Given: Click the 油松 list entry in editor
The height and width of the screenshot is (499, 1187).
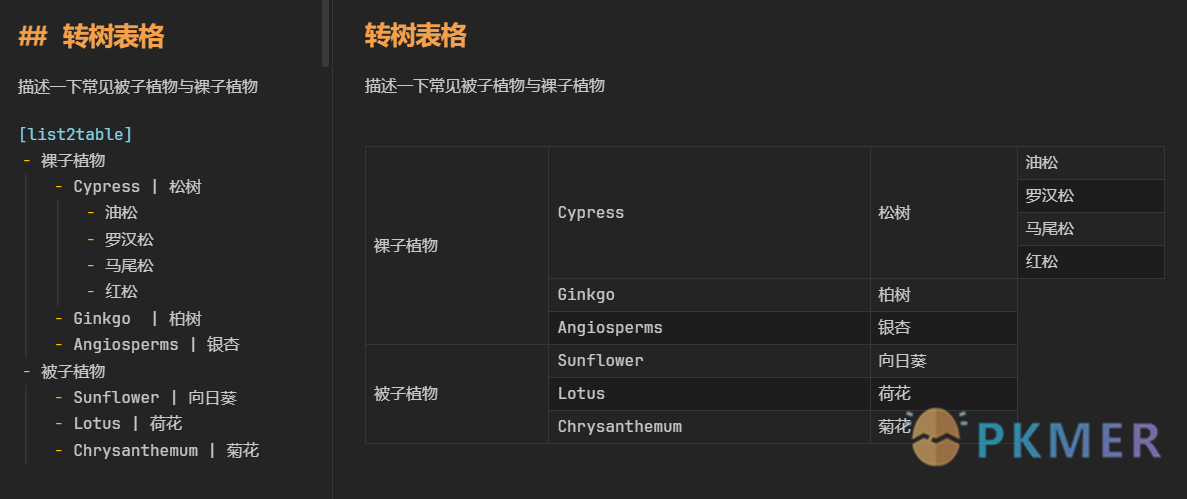Looking at the screenshot, I should click(x=121, y=213).
